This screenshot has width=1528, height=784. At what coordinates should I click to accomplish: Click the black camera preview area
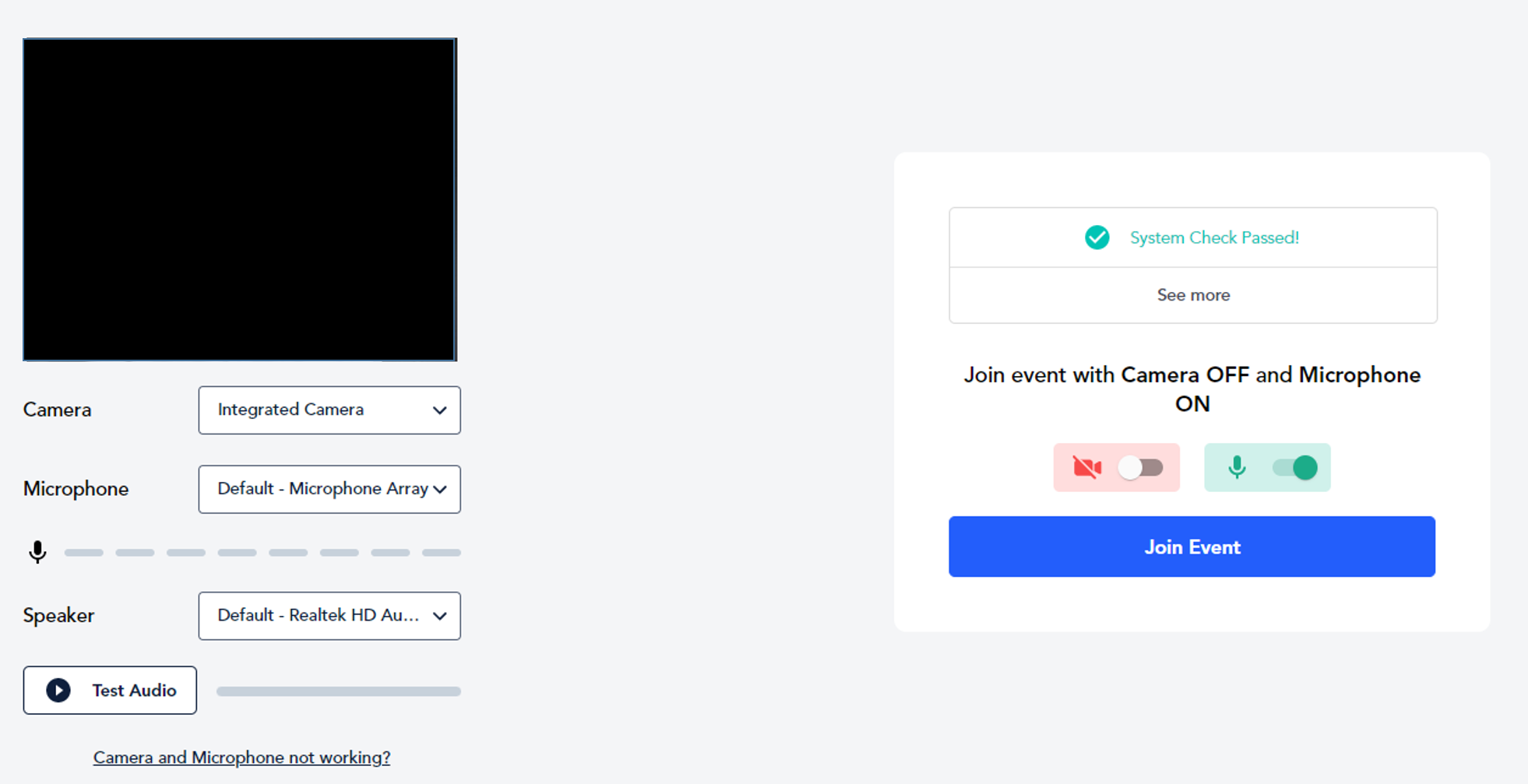pyautogui.click(x=240, y=199)
